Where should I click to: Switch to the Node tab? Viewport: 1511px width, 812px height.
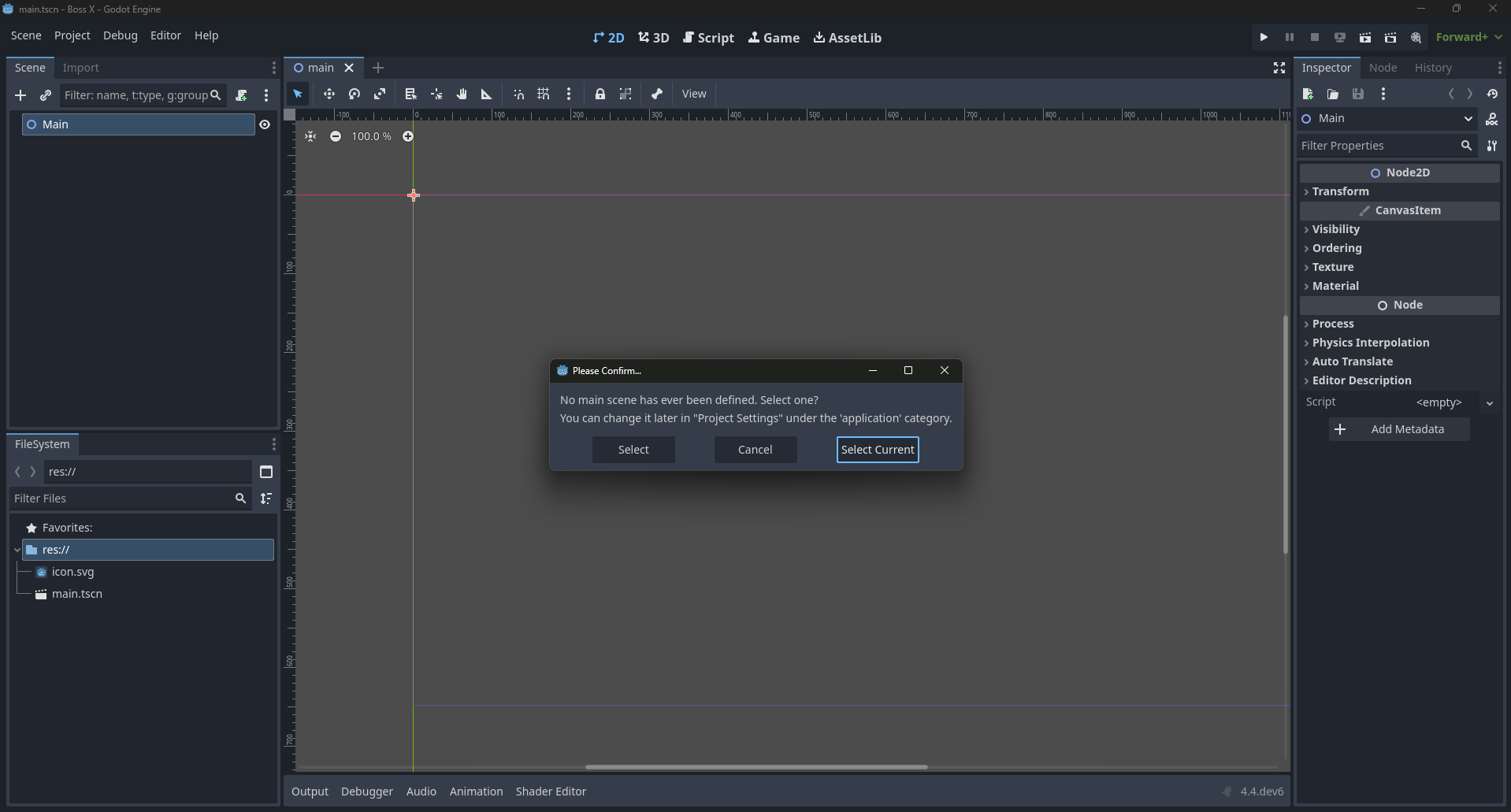(x=1383, y=68)
